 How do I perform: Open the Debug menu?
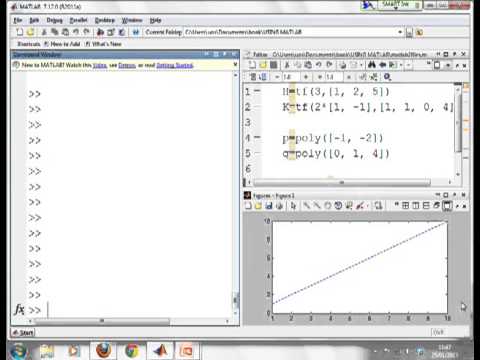(x=54, y=20)
